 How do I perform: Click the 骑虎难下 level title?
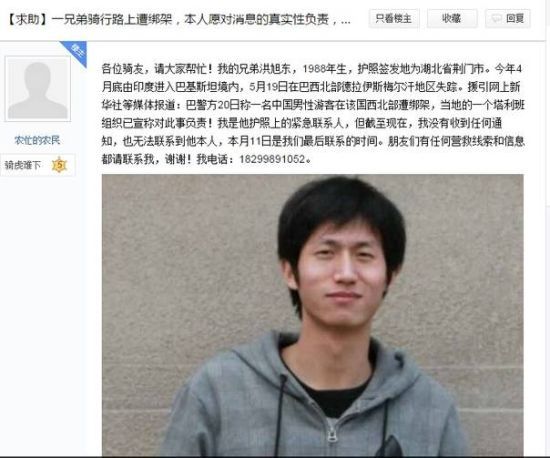point(23,165)
